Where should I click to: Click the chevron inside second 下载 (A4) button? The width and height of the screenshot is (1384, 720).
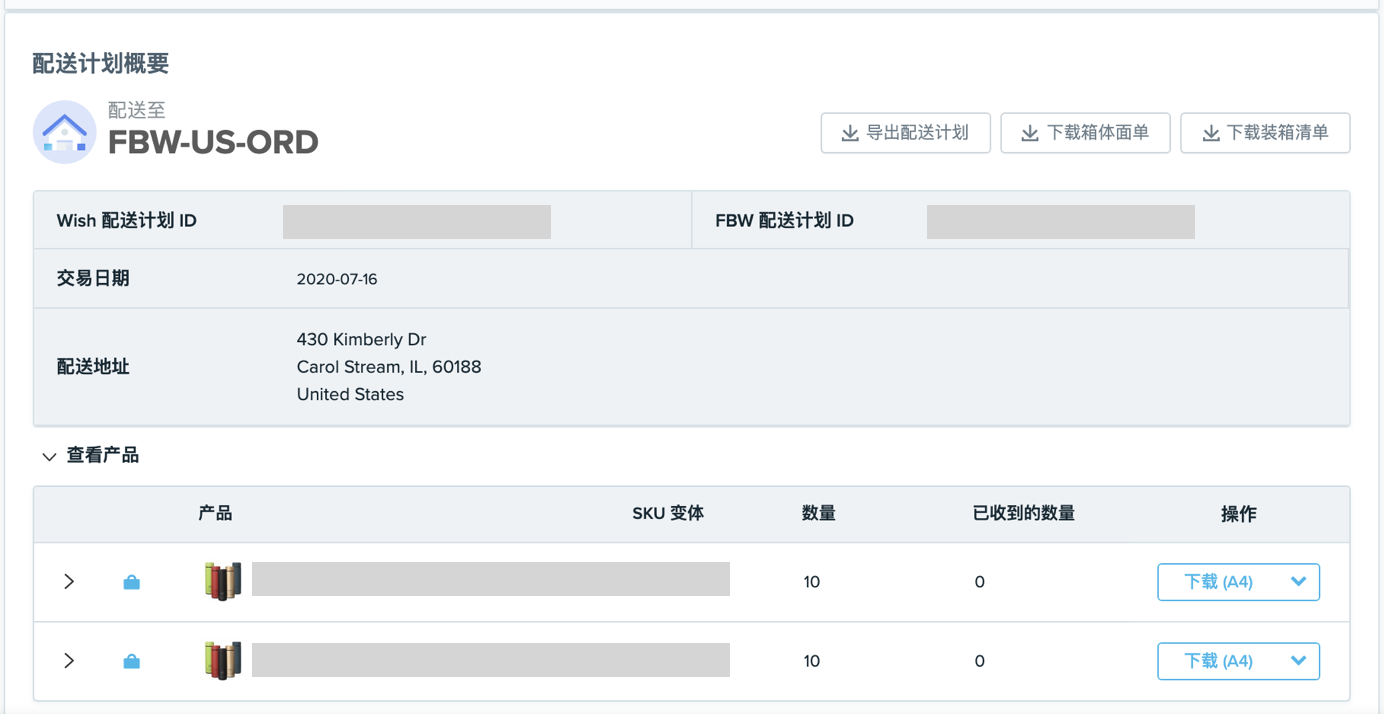[x=1299, y=661]
